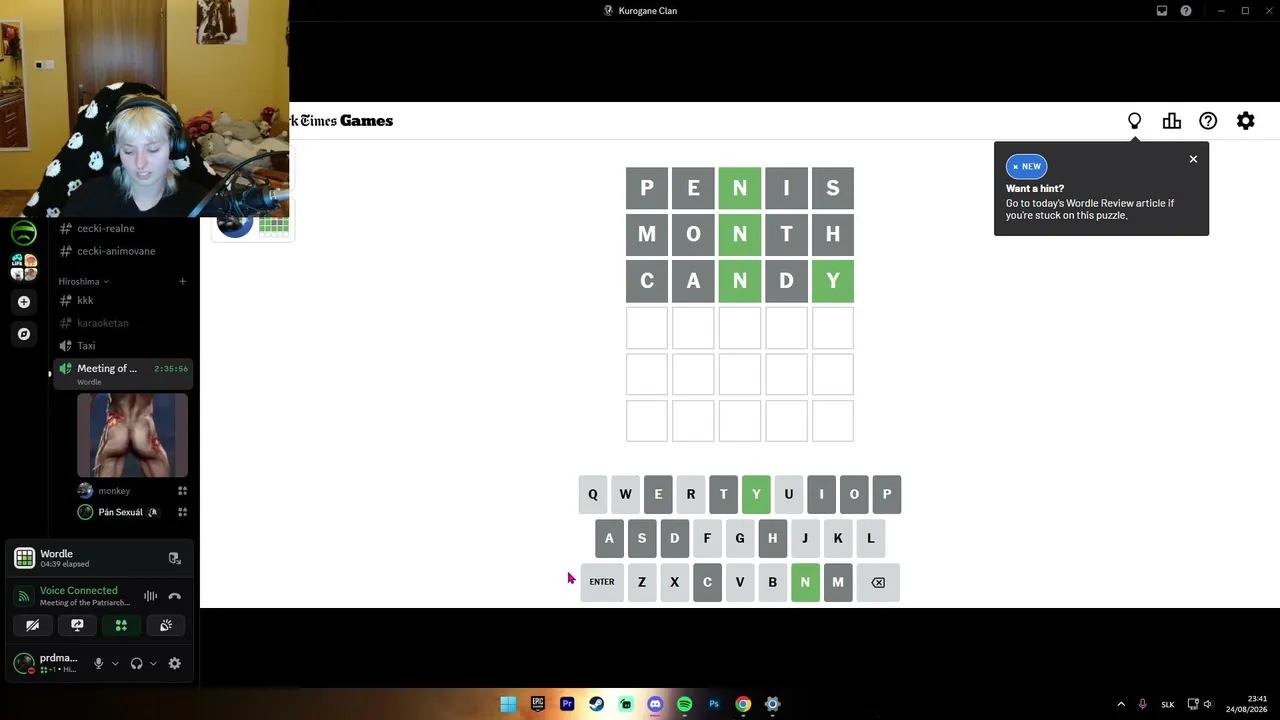1280x720 pixels.
Task: Click the X key on Wordle keyboard
Action: click(674, 582)
